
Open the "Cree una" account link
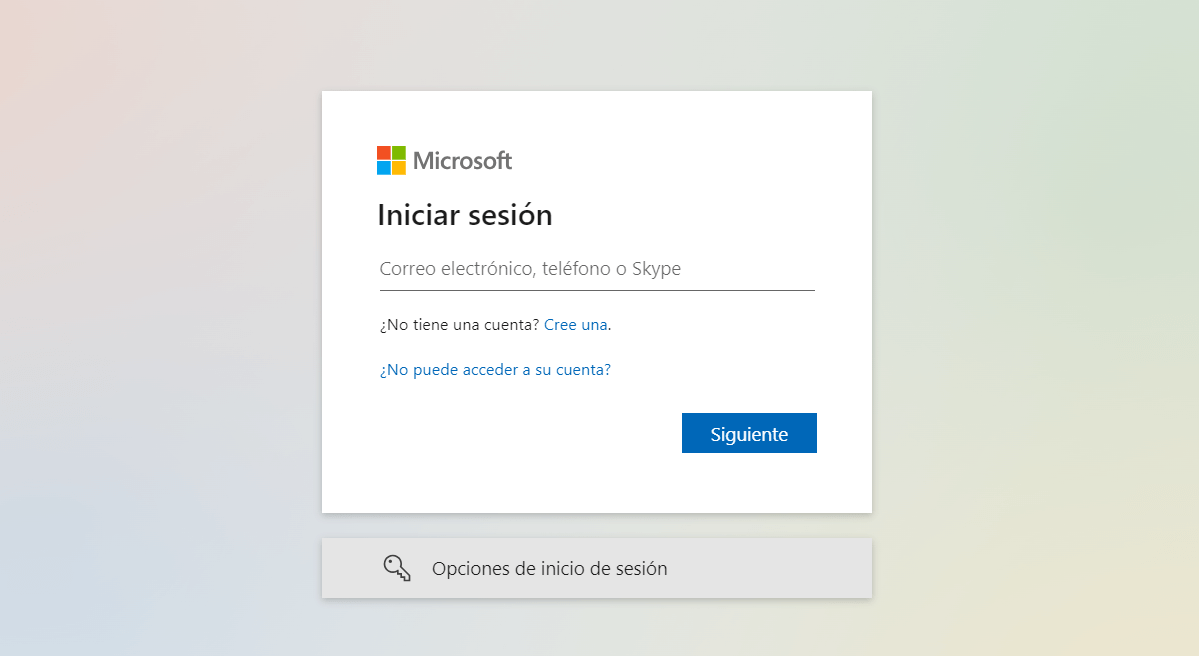click(x=575, y=325)
